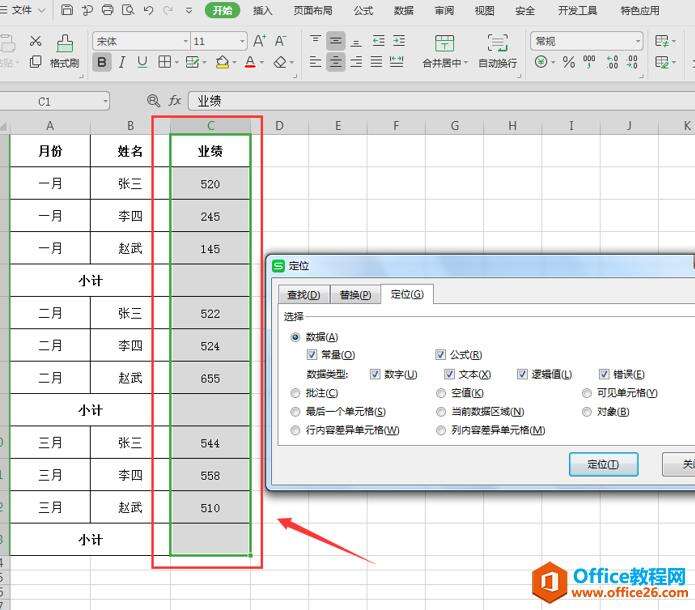Image resolution: width=695 pixels, height=610 pixels.
Task: Uncheck the 常量(O) checkbox
Action: point(313,355)
